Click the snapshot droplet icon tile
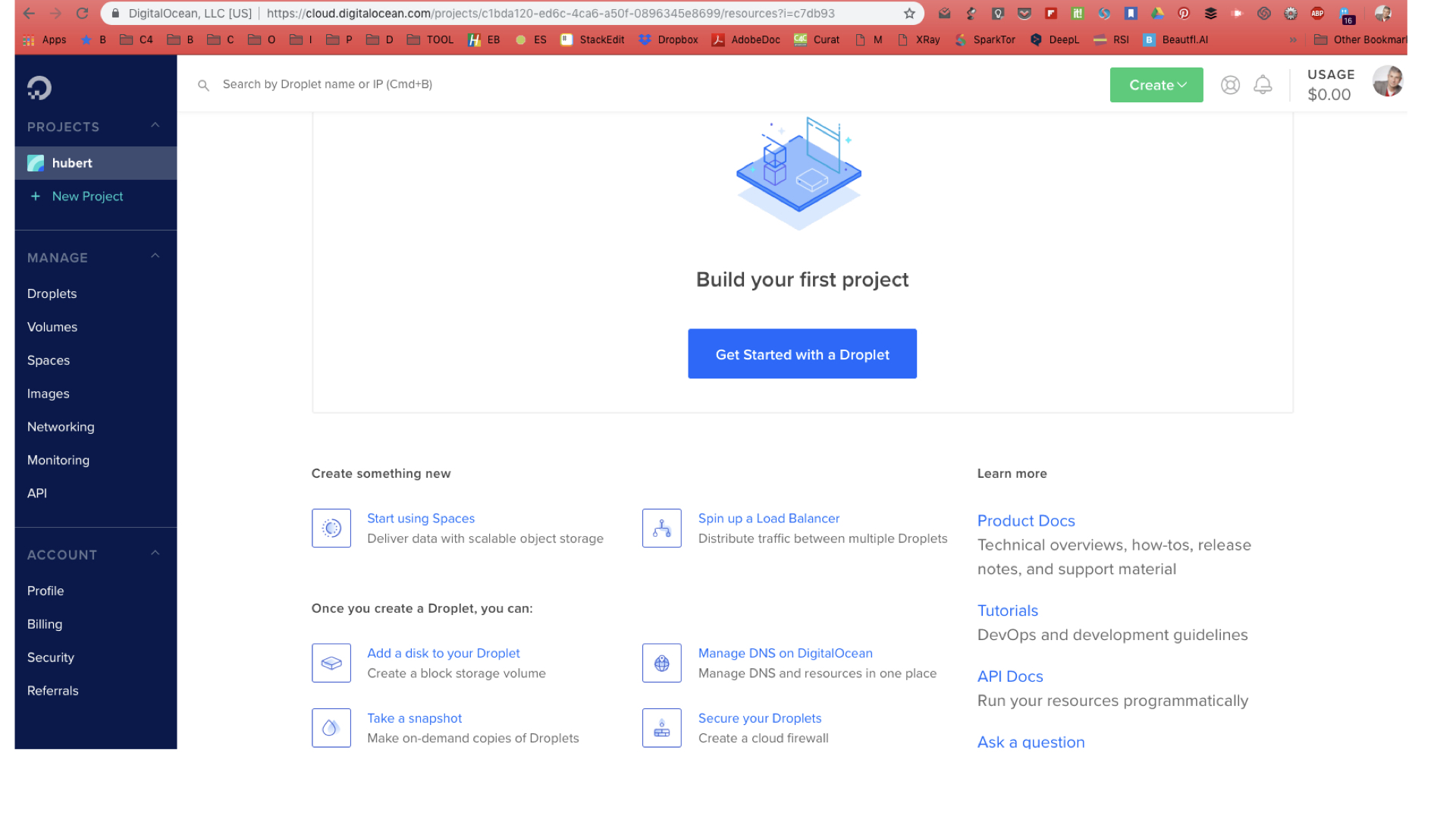 pyautogui.click(x=331, y=728)
